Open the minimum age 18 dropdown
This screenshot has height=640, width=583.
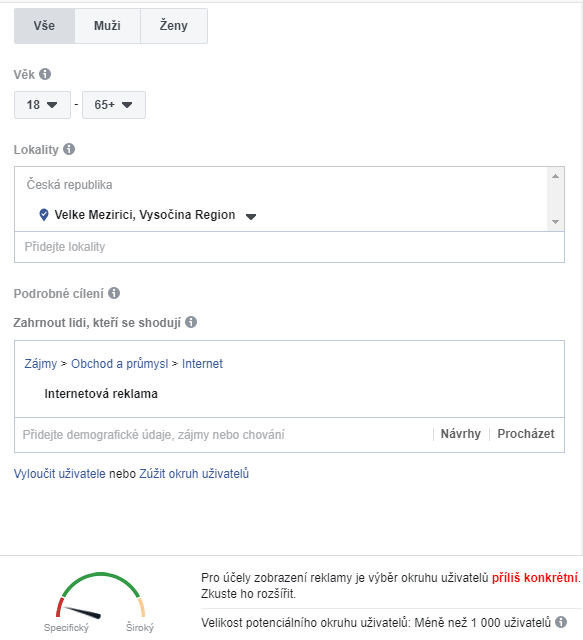point(42,105)
